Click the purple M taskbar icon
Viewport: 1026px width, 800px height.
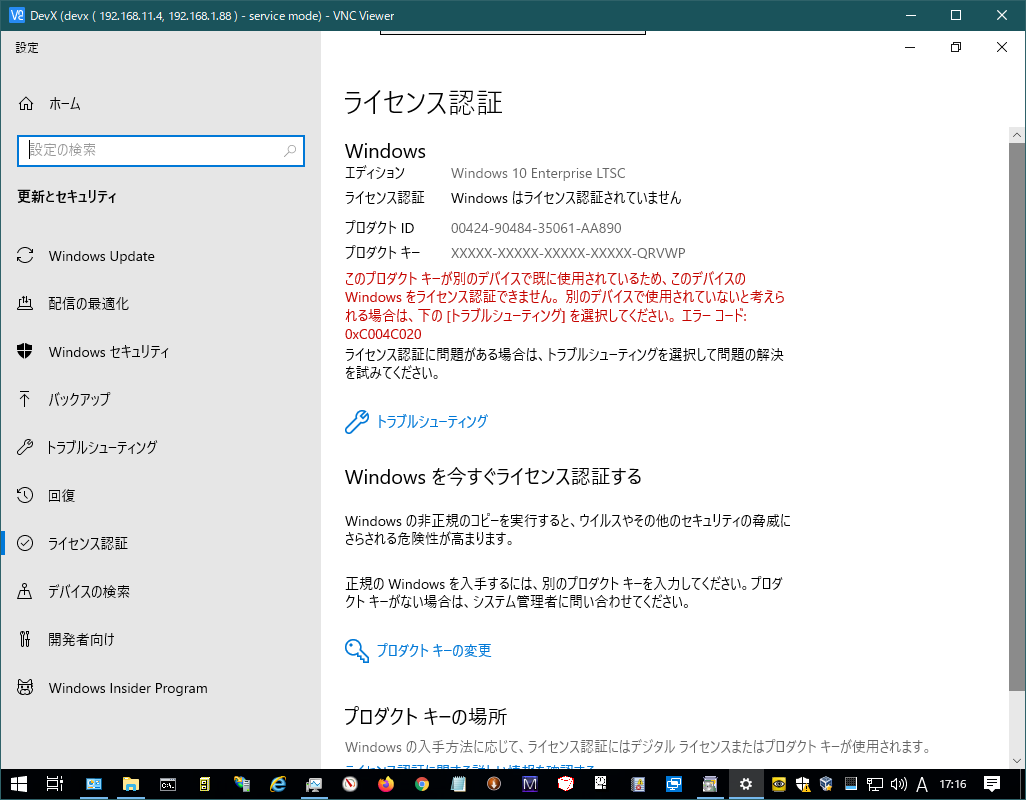[530, 784]
